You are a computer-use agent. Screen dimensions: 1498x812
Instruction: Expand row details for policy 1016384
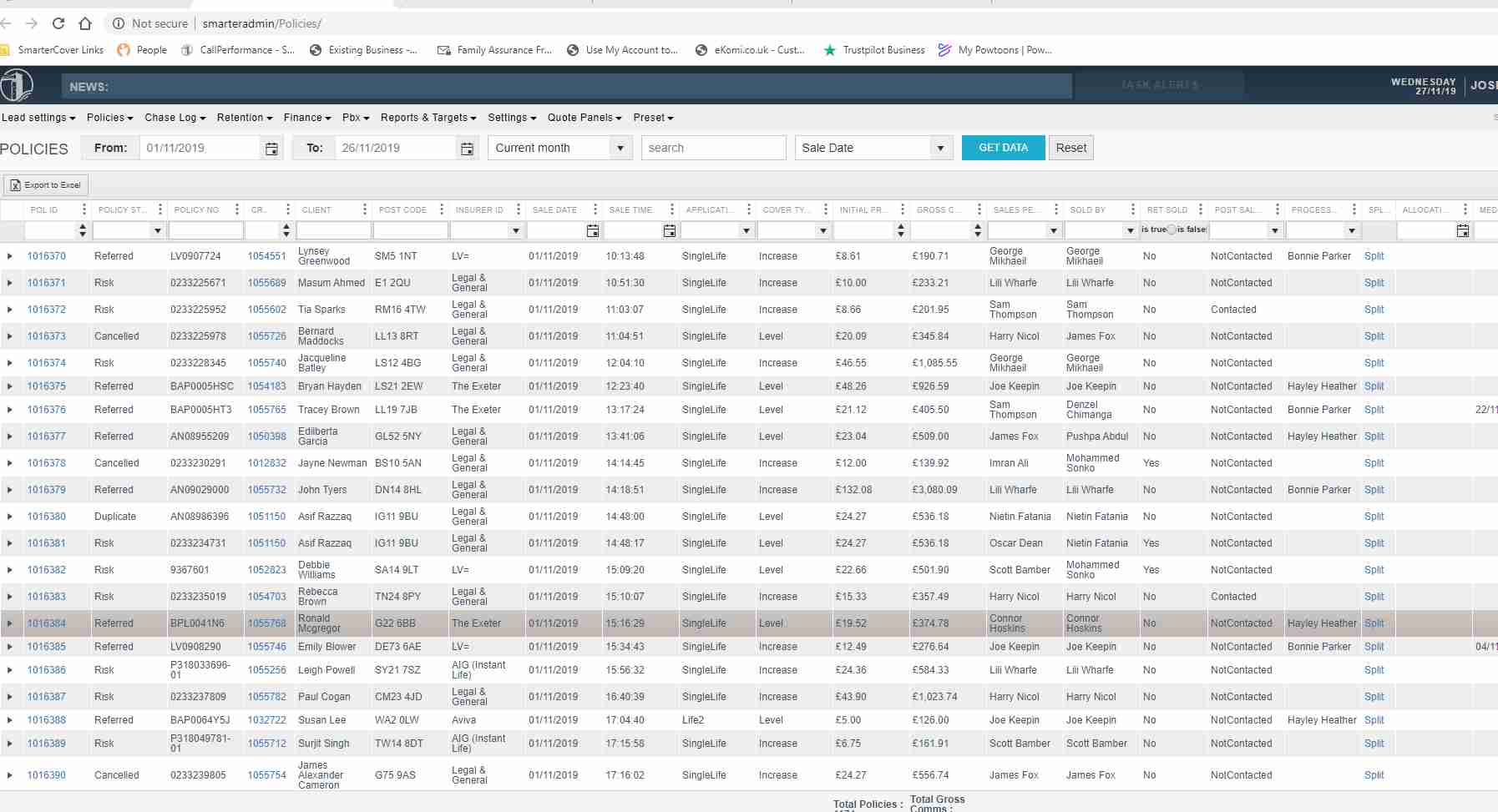click(10, 623)
